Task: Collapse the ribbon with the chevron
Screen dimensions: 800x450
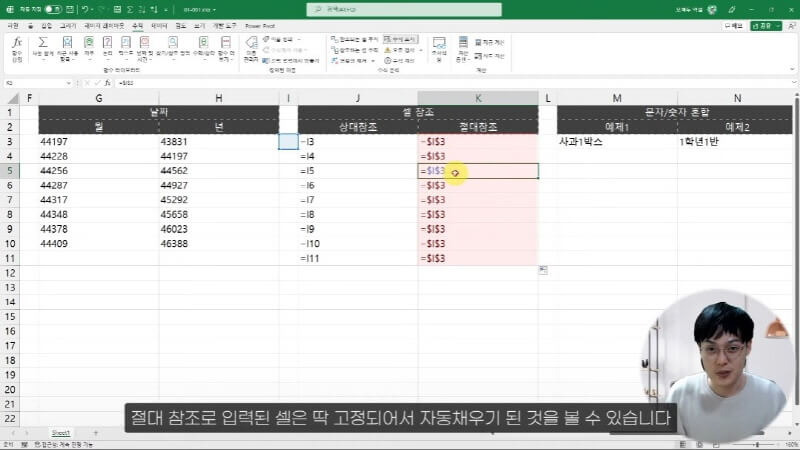Action: [x=792, y=69]
